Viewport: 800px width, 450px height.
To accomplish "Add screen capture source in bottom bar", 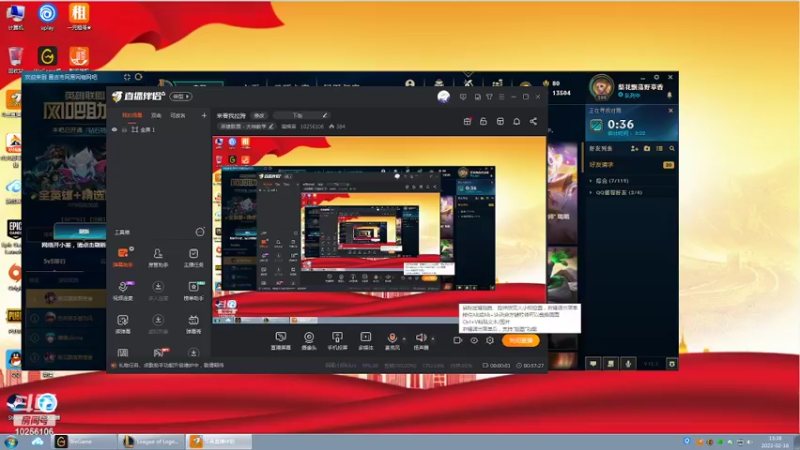I will pos(281,341).
